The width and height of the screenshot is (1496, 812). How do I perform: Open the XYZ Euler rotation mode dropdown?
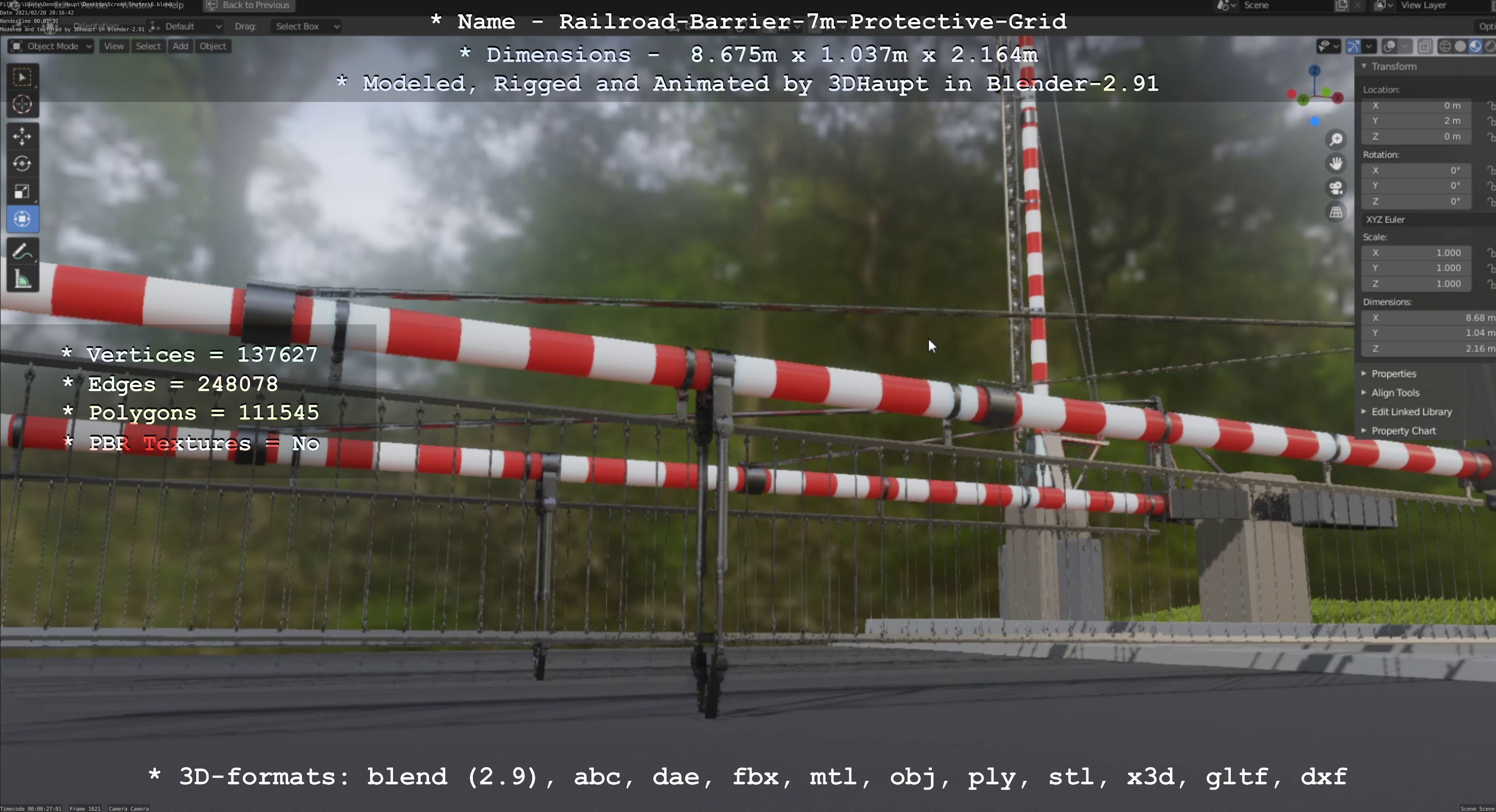1429,219
